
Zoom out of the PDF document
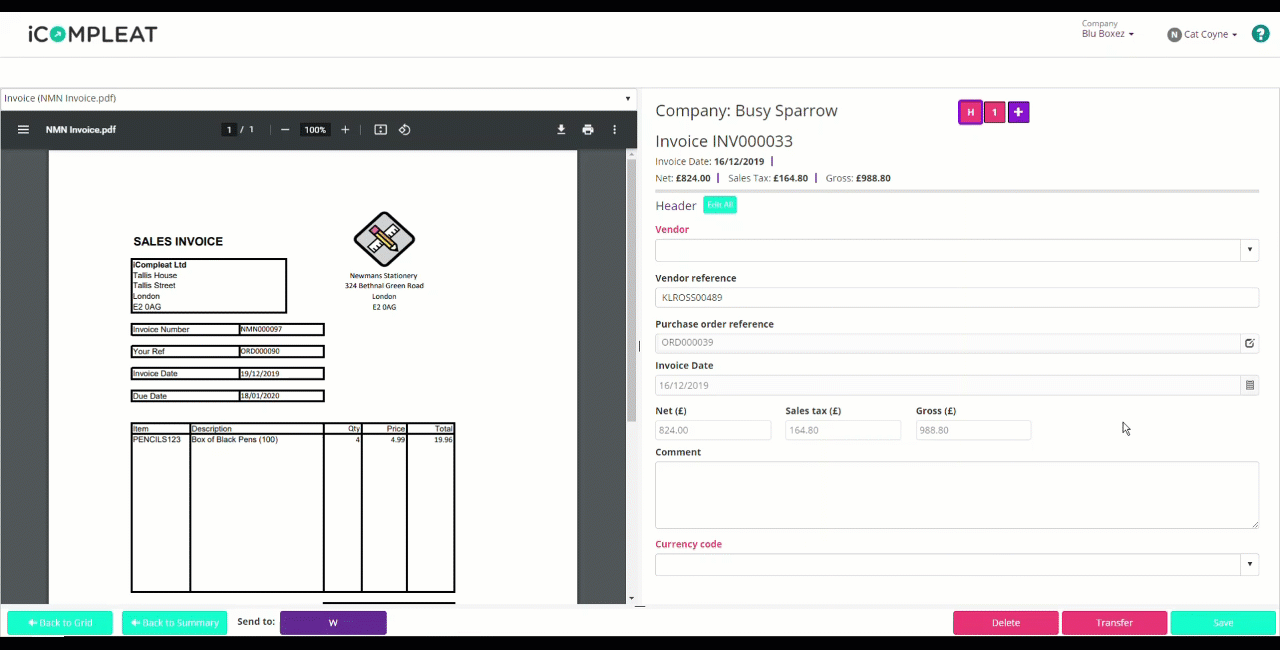pos(285,130)
